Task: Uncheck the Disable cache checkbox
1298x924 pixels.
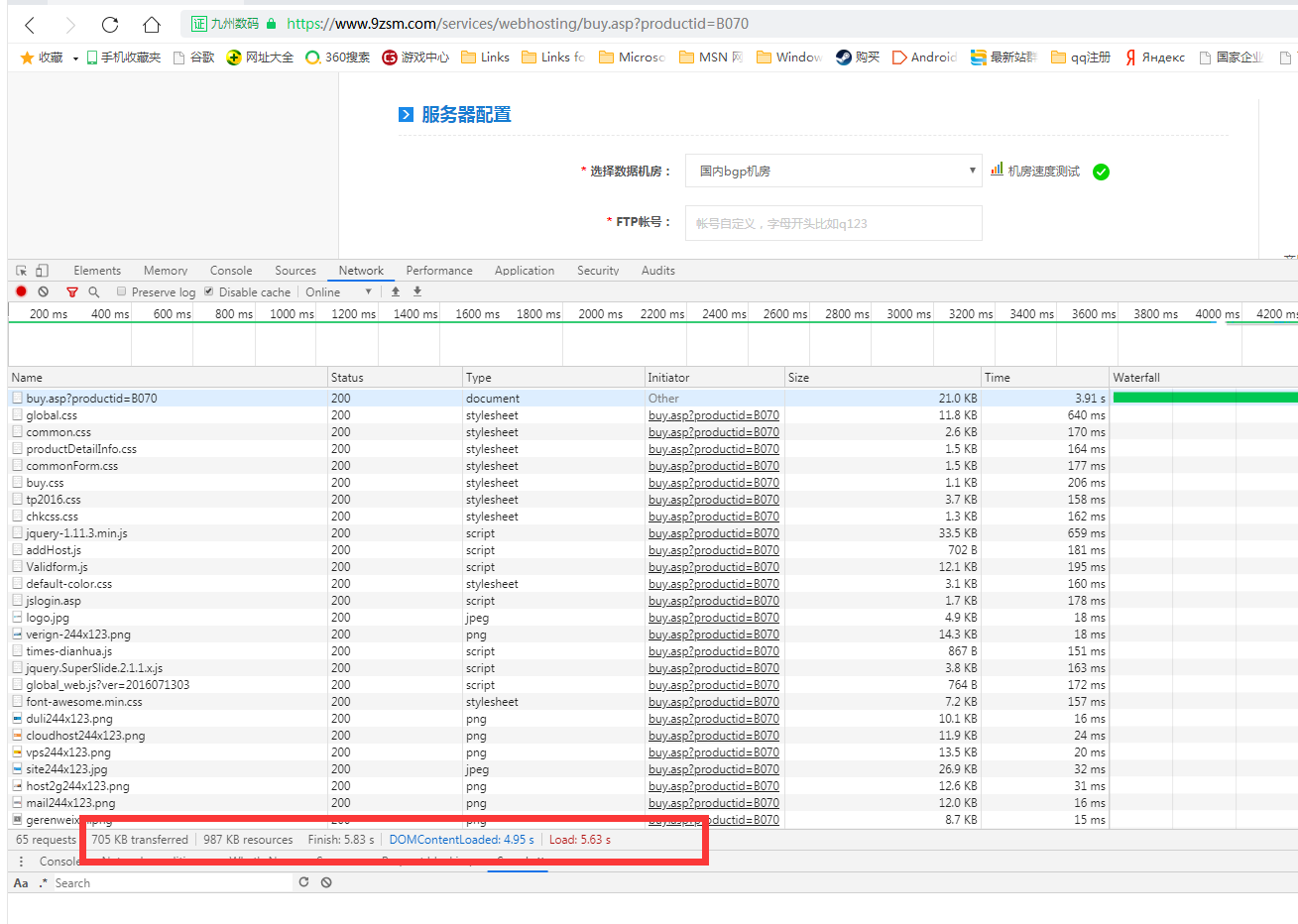Action: click(x=209, y=291)
